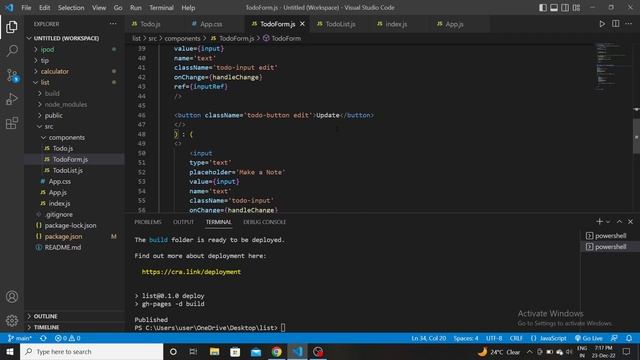This screenshot has height=360, width=640.
Task: Click the code minimap preview
Action: 611,66
